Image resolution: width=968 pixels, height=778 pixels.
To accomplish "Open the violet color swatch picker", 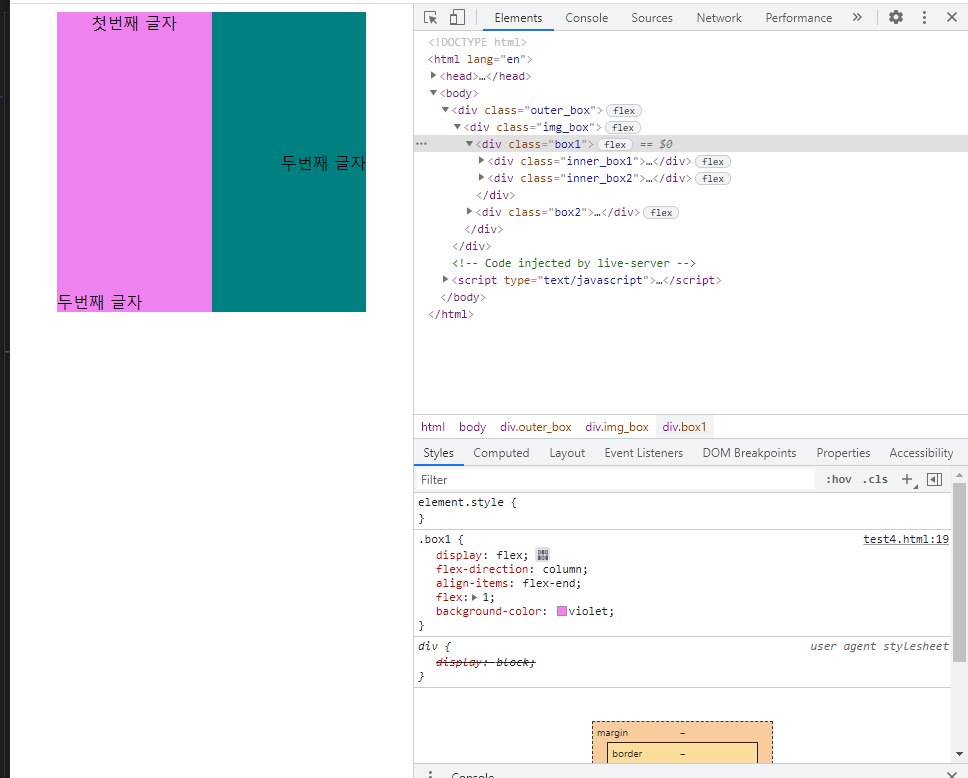I will click(x=562, y=611).
